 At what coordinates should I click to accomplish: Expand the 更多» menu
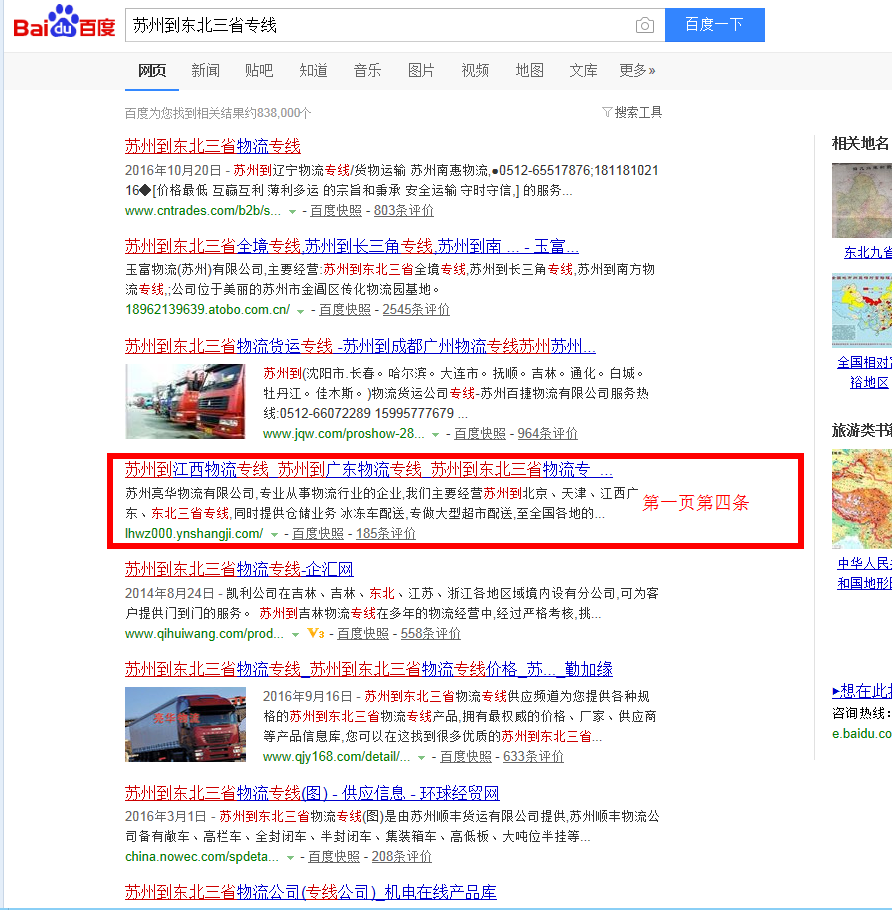[x=637, y=71]
